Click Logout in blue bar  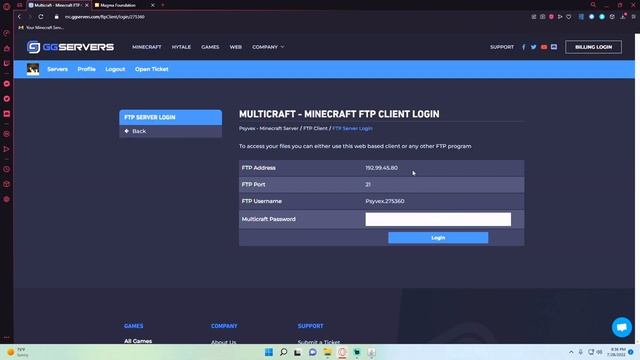(115, 69)
